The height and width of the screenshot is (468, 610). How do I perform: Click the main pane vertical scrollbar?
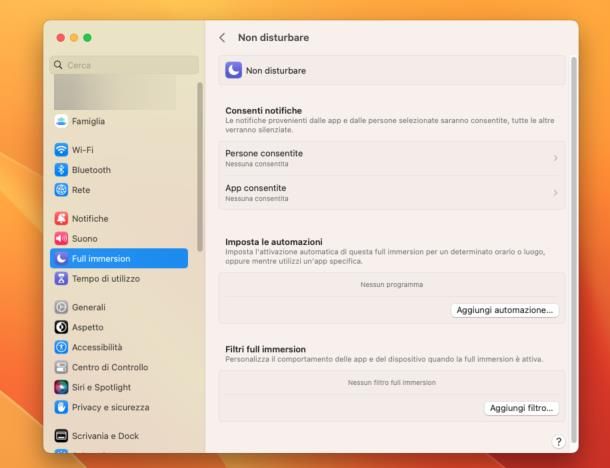[x=573, y=249]
